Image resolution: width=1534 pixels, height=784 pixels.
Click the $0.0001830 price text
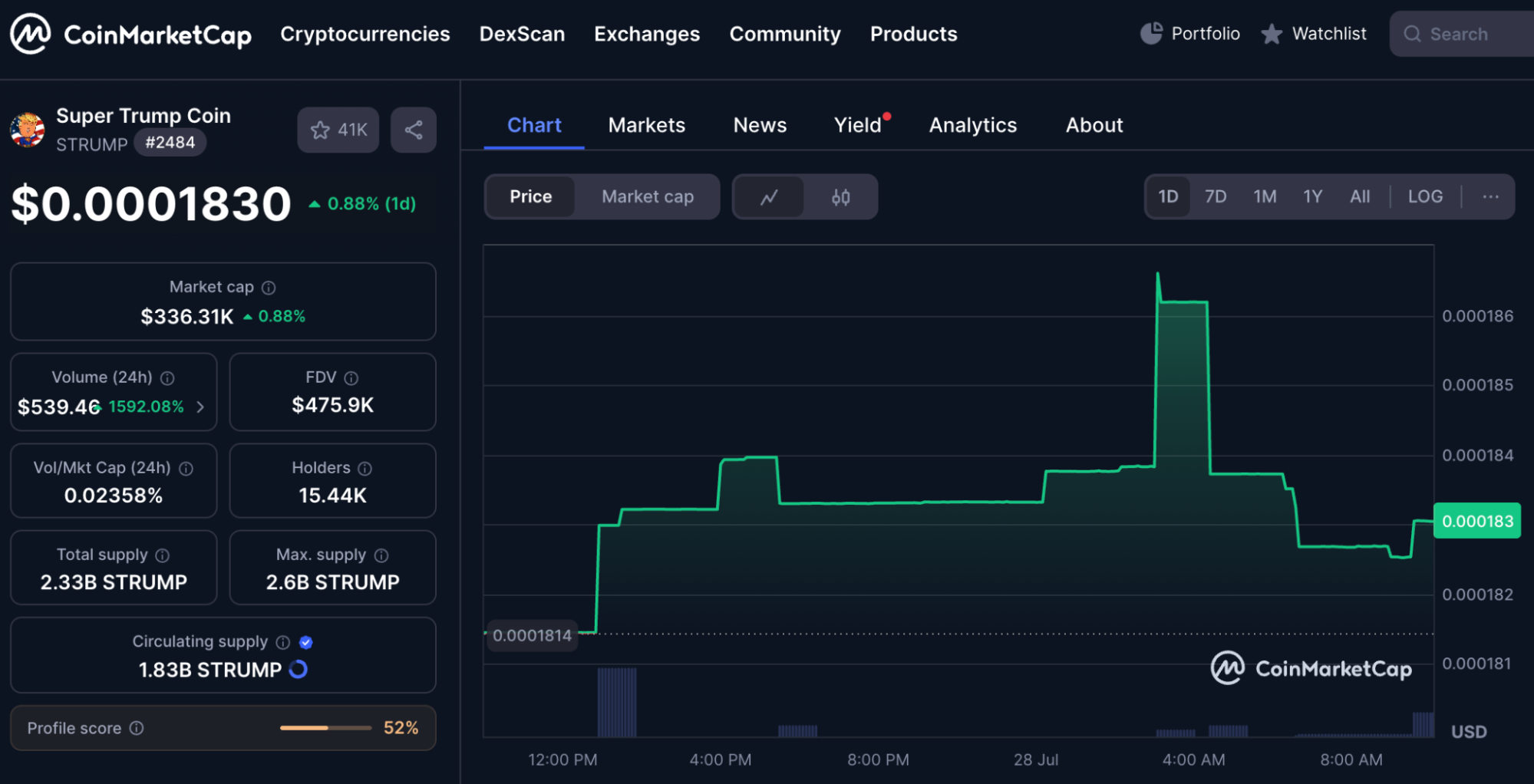tap(151, 204)
